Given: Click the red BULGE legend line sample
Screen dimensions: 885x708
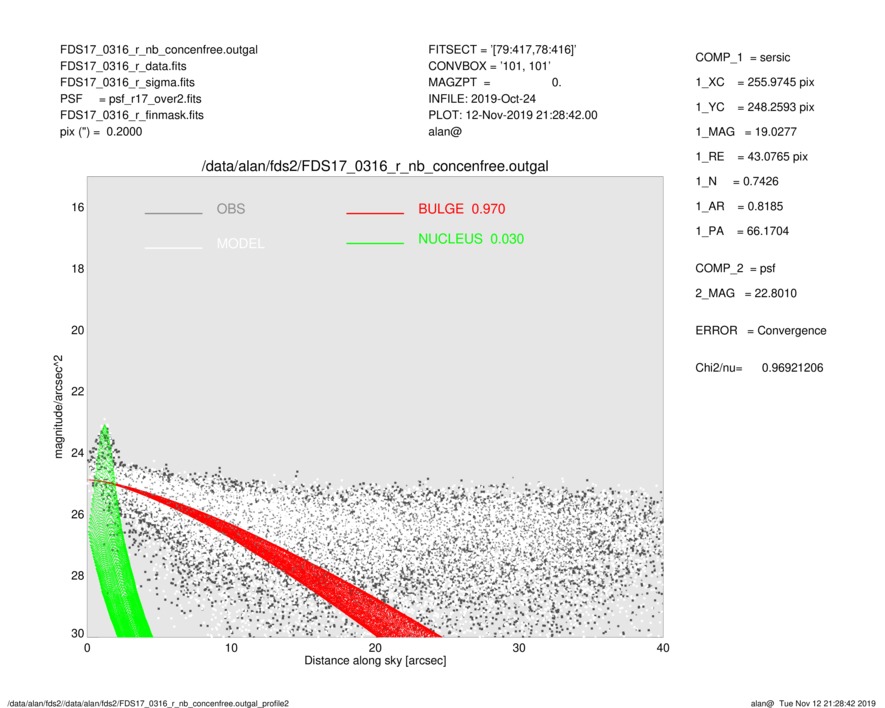Looking at the screenshot, I should tap(375, 213).
